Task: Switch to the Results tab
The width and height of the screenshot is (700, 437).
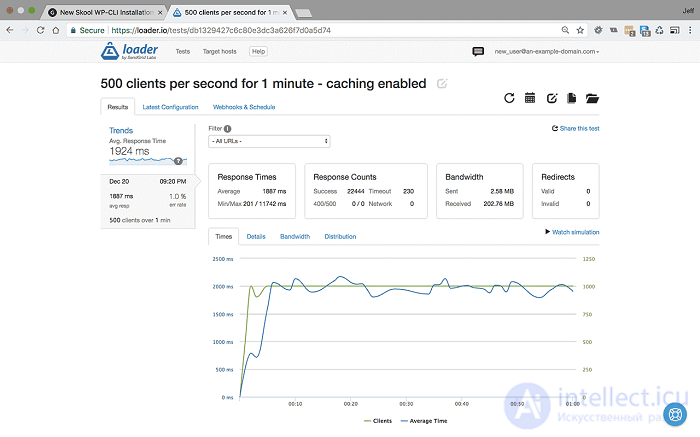Action: pos(118,107)
